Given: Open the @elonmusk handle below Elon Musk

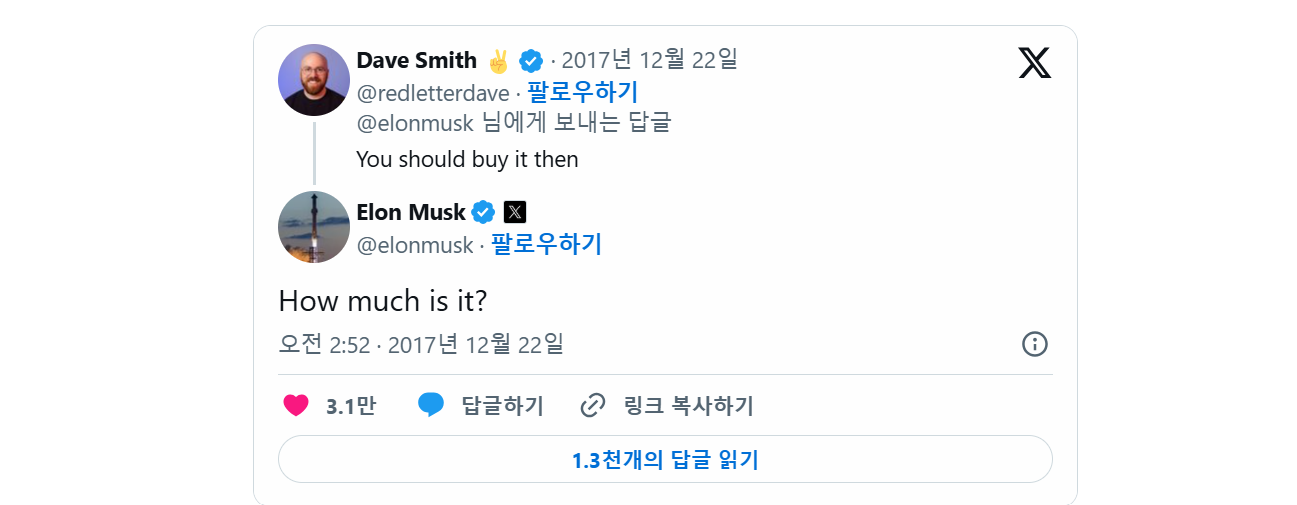Looking at the screenshot, I should pos(415,245).
